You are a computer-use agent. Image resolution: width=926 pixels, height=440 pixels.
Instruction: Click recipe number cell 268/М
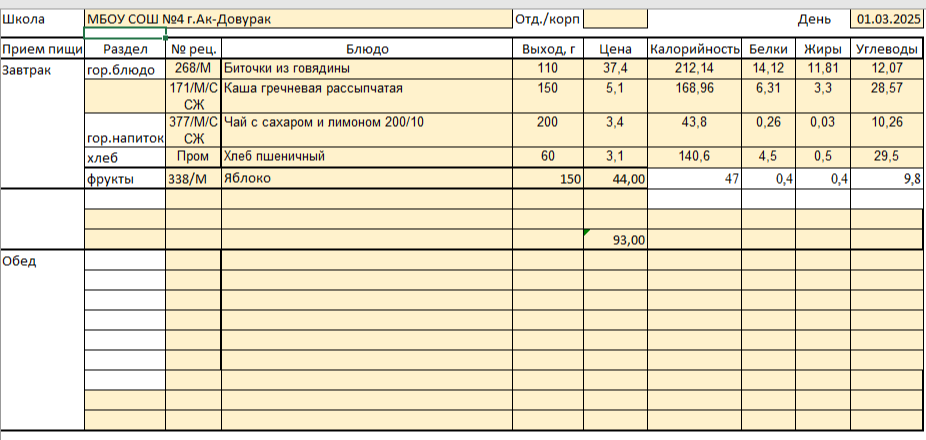click(193, 68)
